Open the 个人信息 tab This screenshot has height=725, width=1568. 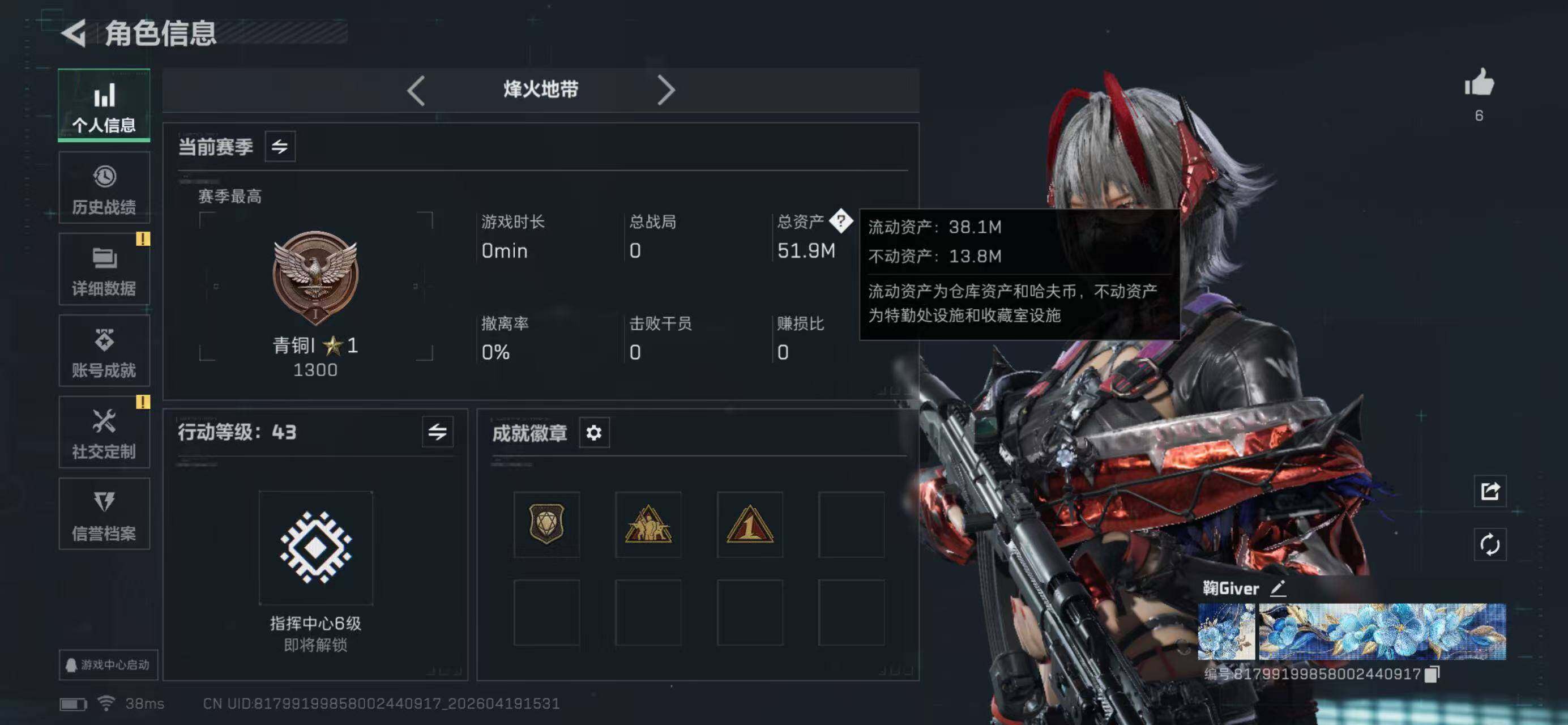[104, 105]
